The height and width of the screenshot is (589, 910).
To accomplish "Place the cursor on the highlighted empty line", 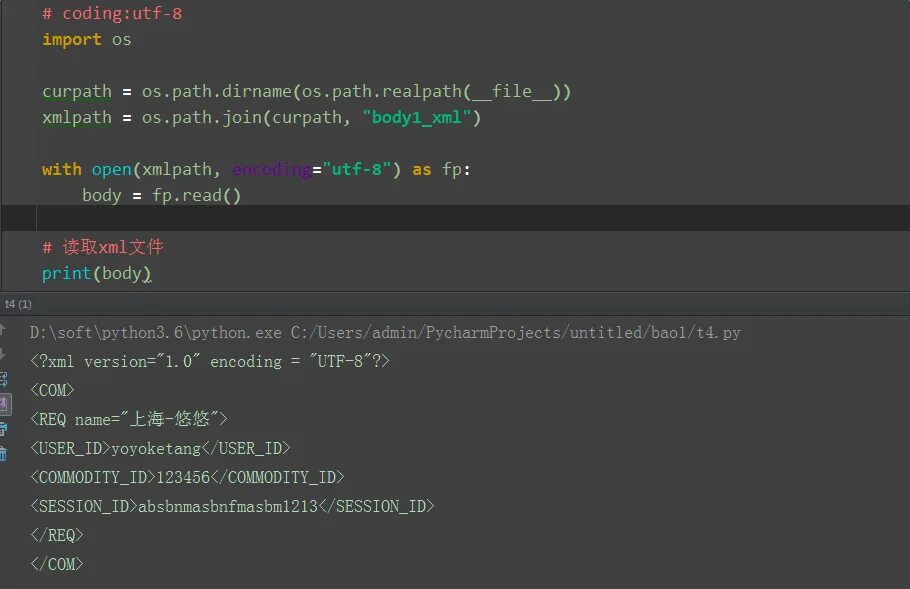I will [x=455, y=218].
